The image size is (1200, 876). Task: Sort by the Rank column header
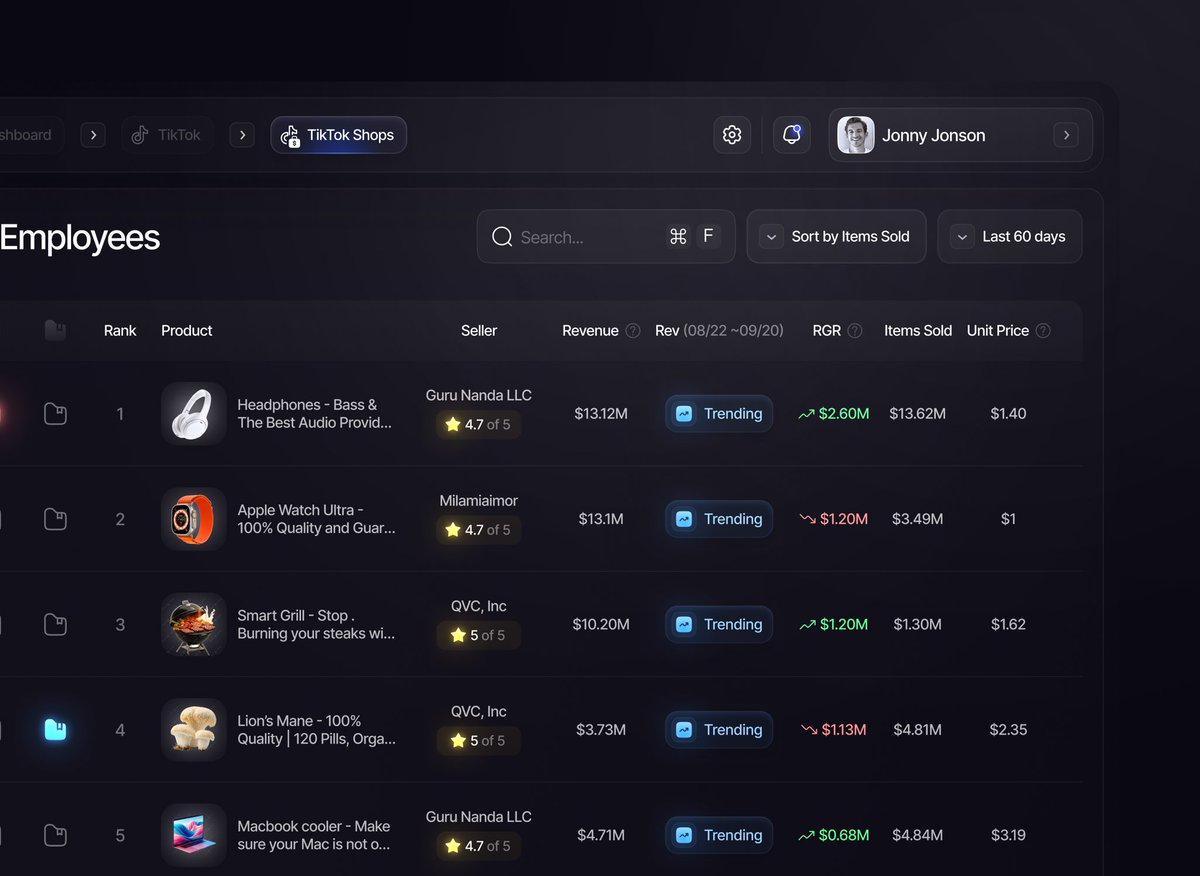120,331
